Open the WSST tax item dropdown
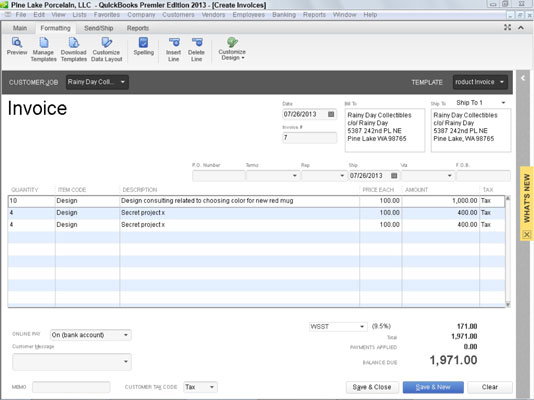 coord(362,326)
